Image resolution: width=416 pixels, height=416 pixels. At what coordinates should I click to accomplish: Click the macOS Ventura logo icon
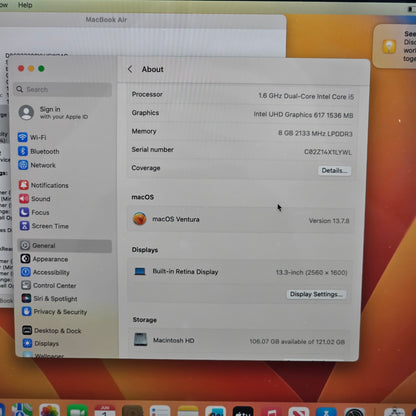140,219
